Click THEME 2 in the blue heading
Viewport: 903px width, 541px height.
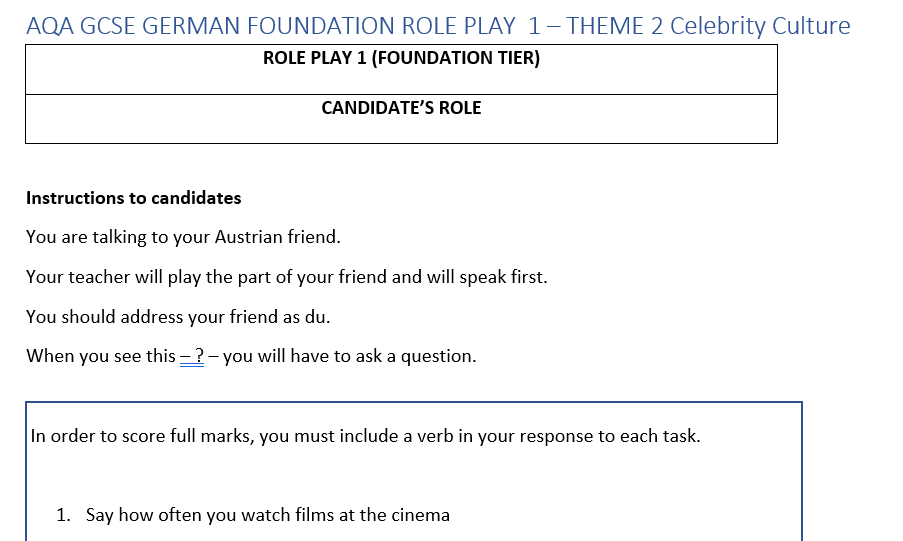pyautogui.click(x=614, y=26)
